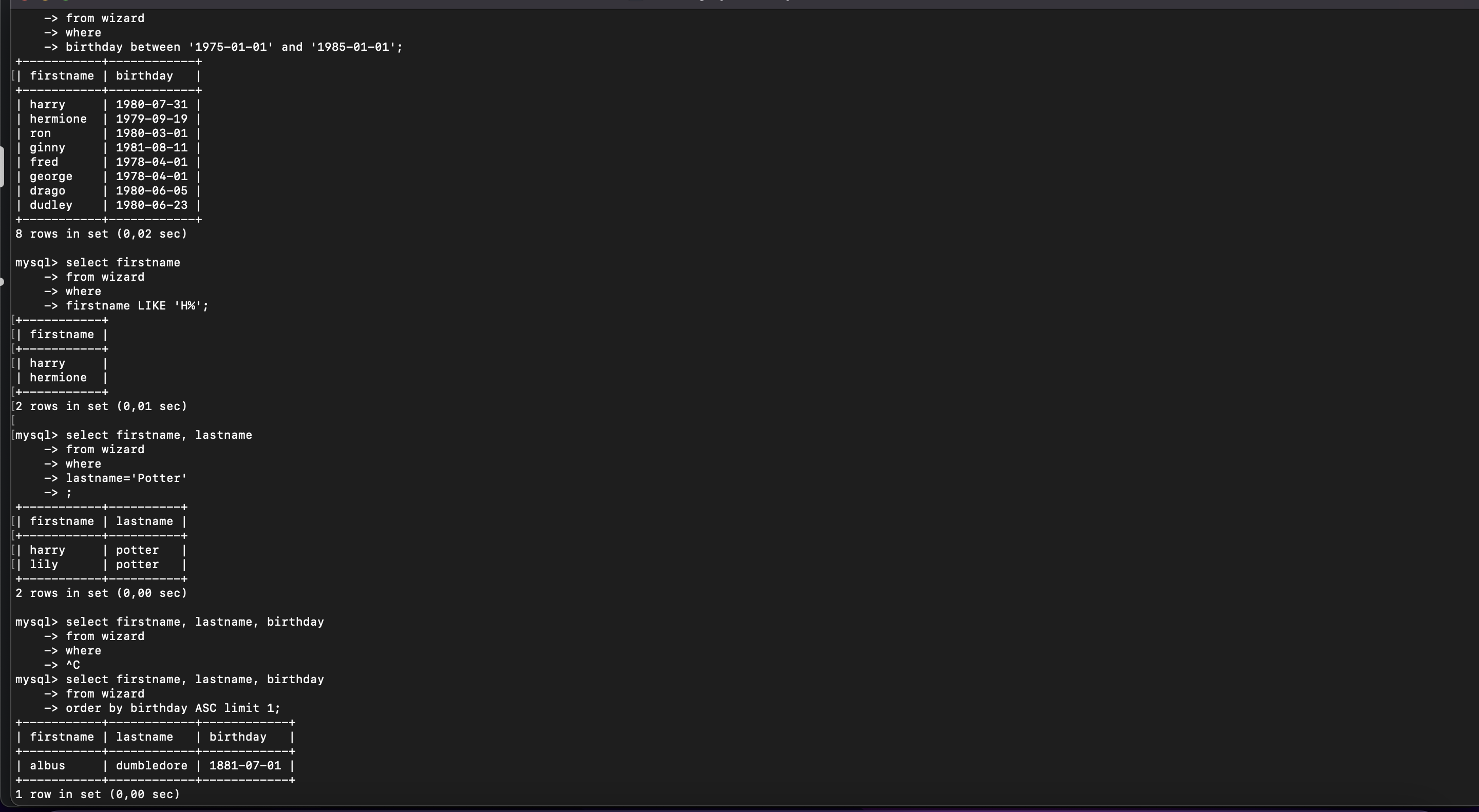Screen dimensions: 1479x812
Task: Click the 'lily' firstname cell
Action: pyautogui.click(x=44, y=564)
